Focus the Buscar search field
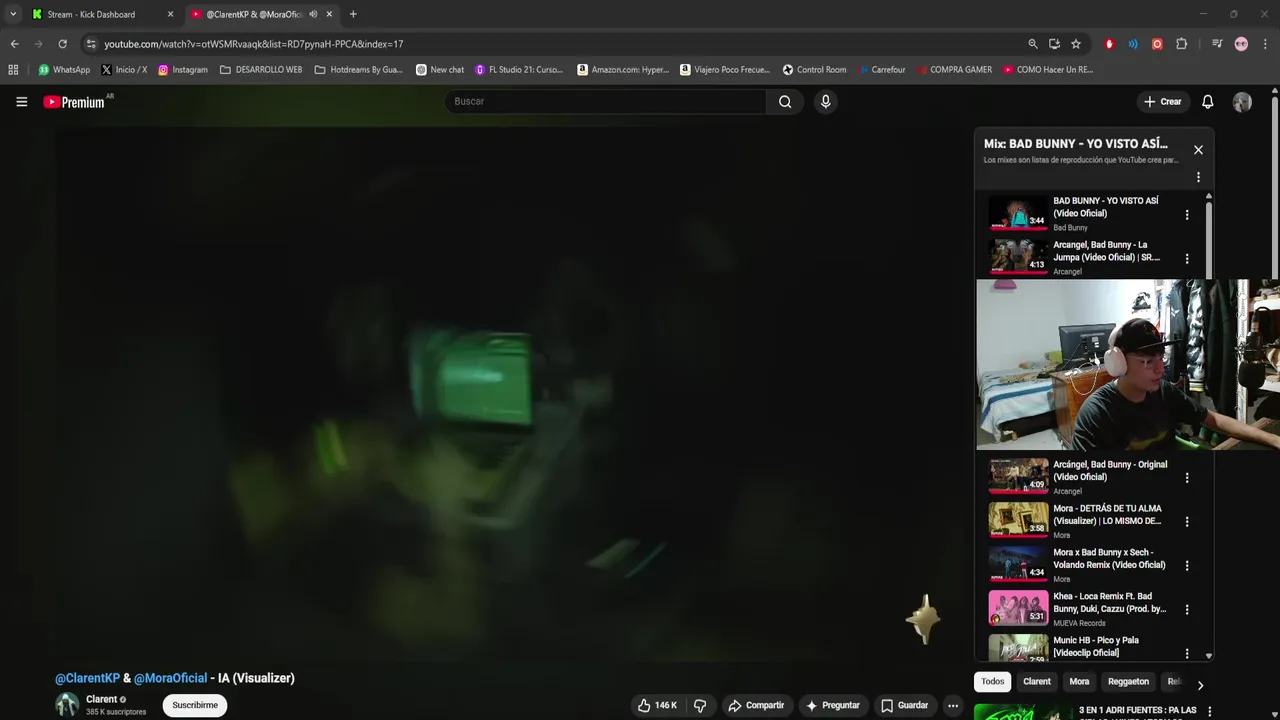The height and width of the screenshot is (720, 1280). [x=605, y=101]
